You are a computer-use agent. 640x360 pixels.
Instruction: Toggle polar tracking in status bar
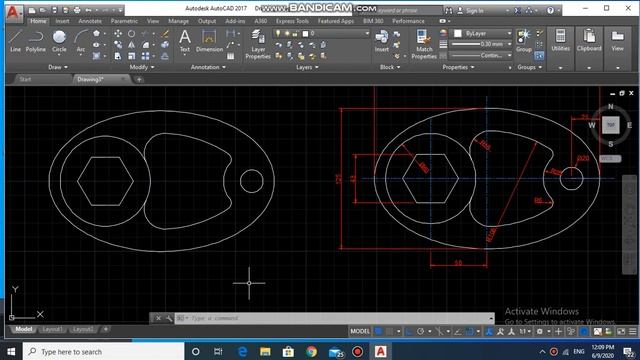click(x=420, y=331)
